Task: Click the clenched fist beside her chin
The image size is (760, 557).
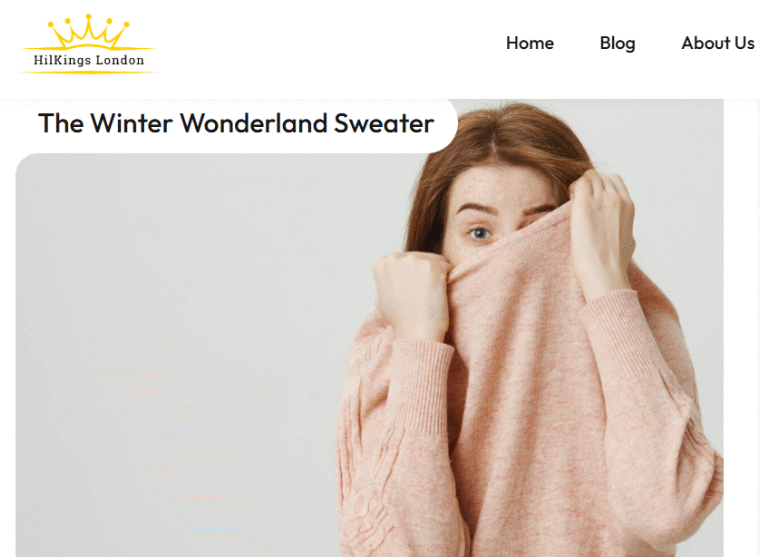Action: tap(410, 295)
